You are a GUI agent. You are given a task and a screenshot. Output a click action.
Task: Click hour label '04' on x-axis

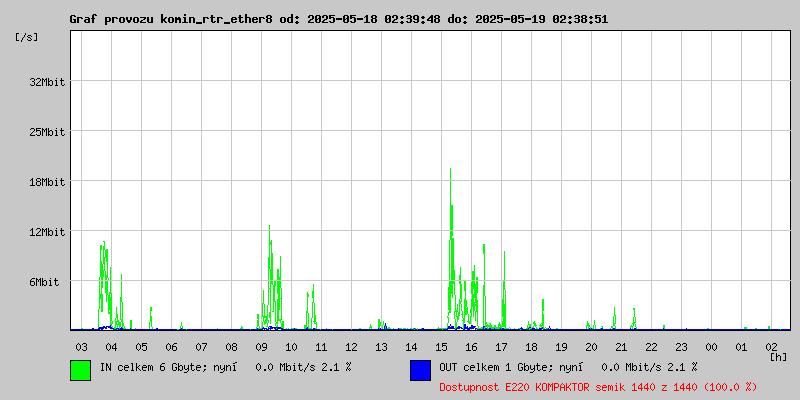click(x=111, y=347)
